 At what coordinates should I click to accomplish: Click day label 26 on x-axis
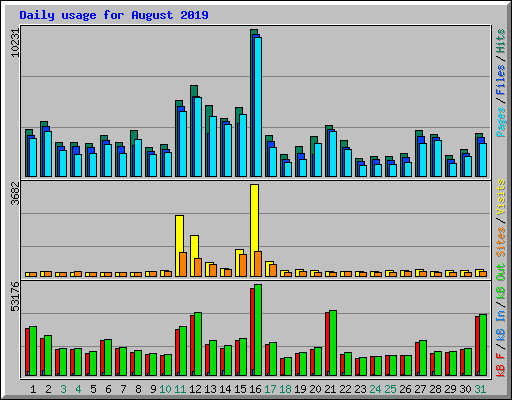(405, 389)
